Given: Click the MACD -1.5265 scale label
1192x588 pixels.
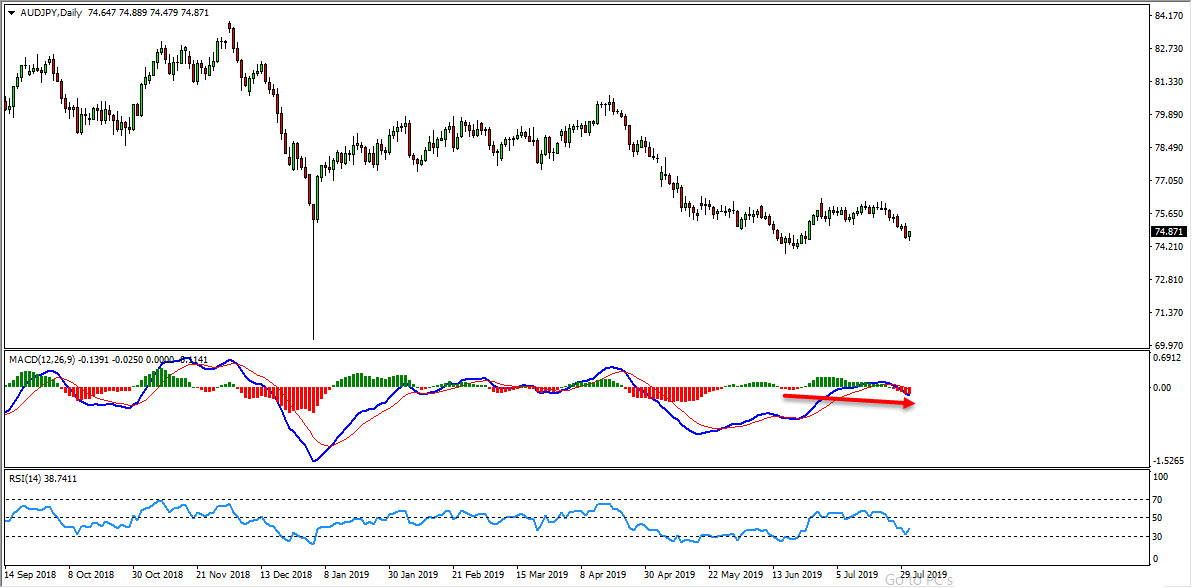Looking at the screenshot, I should tap(1167, 461).
